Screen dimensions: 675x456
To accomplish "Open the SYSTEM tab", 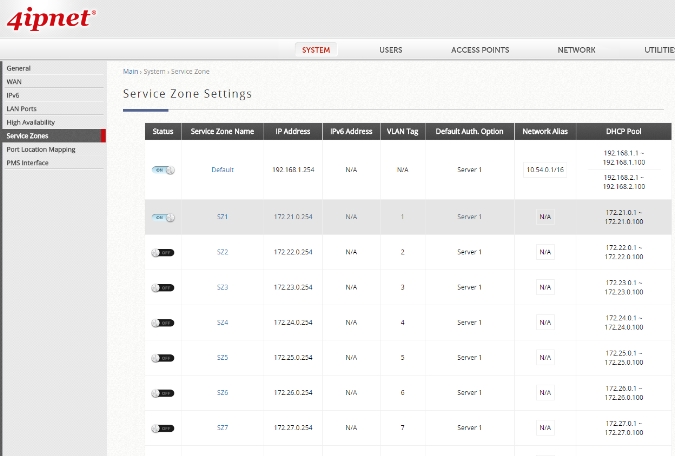I will [316, 50].
